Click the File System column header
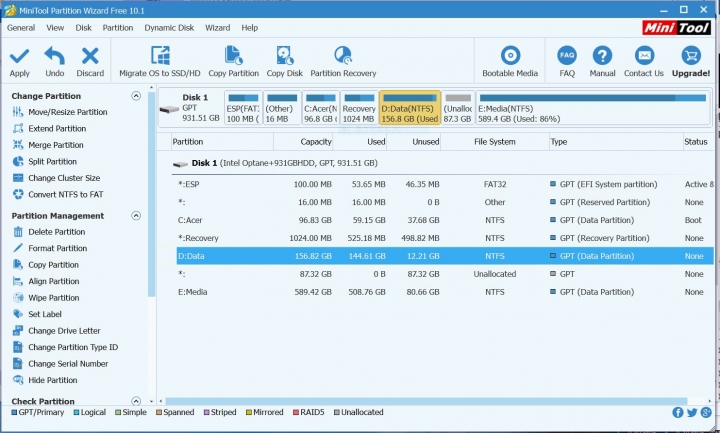720x433 pixels. [495, 142]
